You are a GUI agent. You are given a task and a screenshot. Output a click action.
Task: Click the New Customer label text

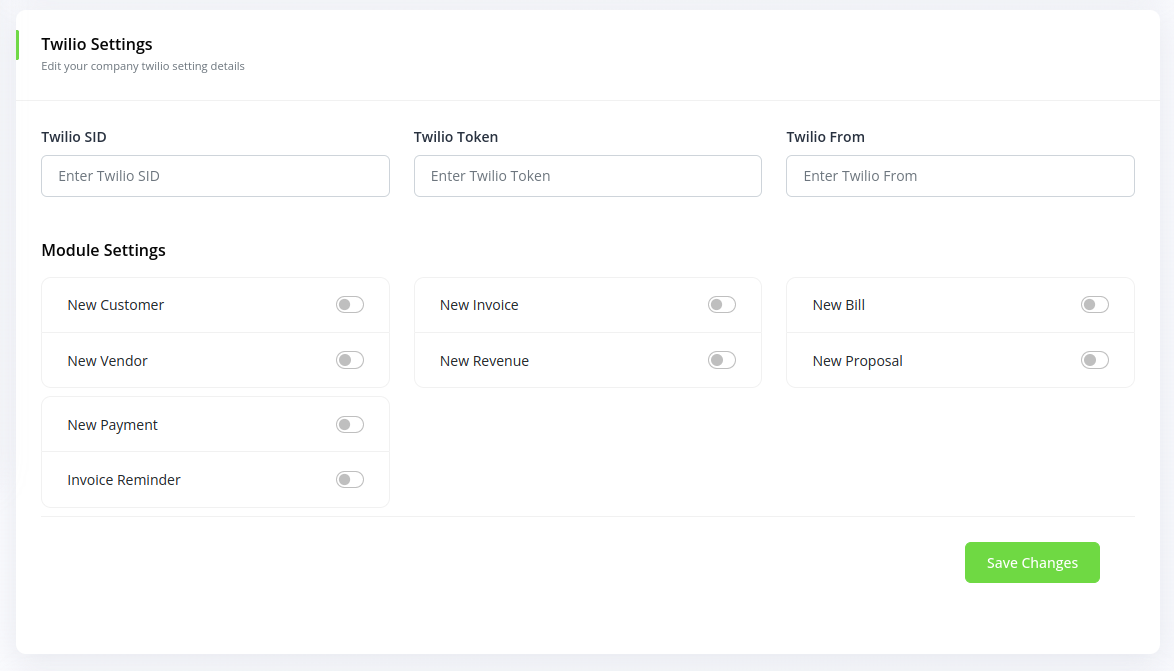pos(115,305)
